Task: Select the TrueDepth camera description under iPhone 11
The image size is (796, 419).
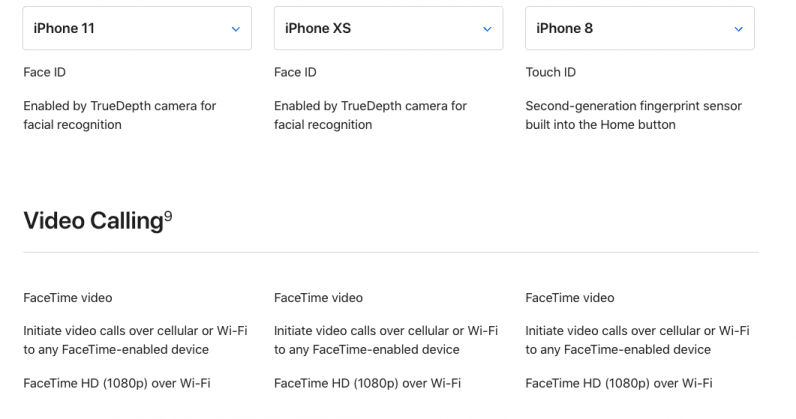Action: 119,115
